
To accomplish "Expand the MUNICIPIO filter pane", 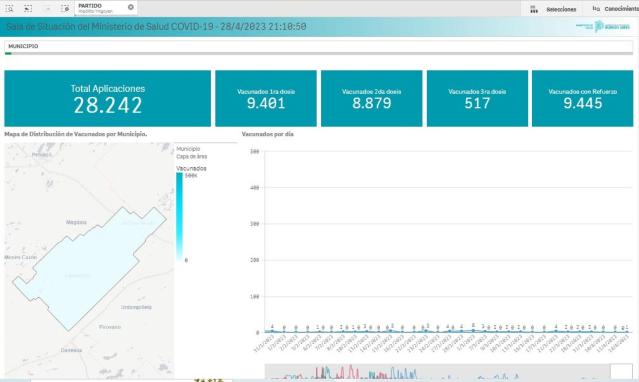I will (x=318, y=48).
